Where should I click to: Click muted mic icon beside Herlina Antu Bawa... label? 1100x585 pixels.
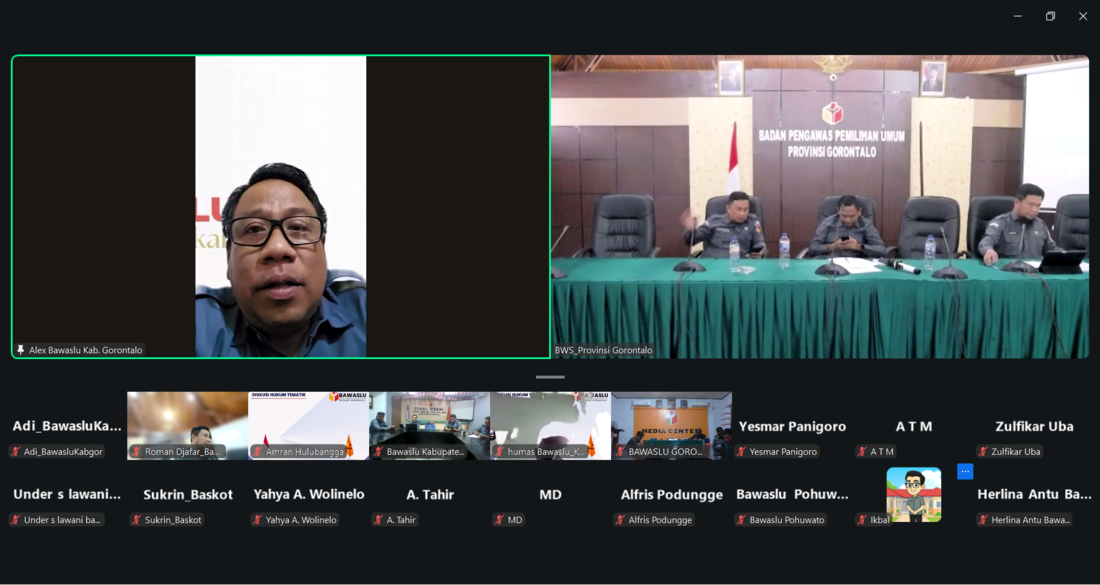(984, 520)
